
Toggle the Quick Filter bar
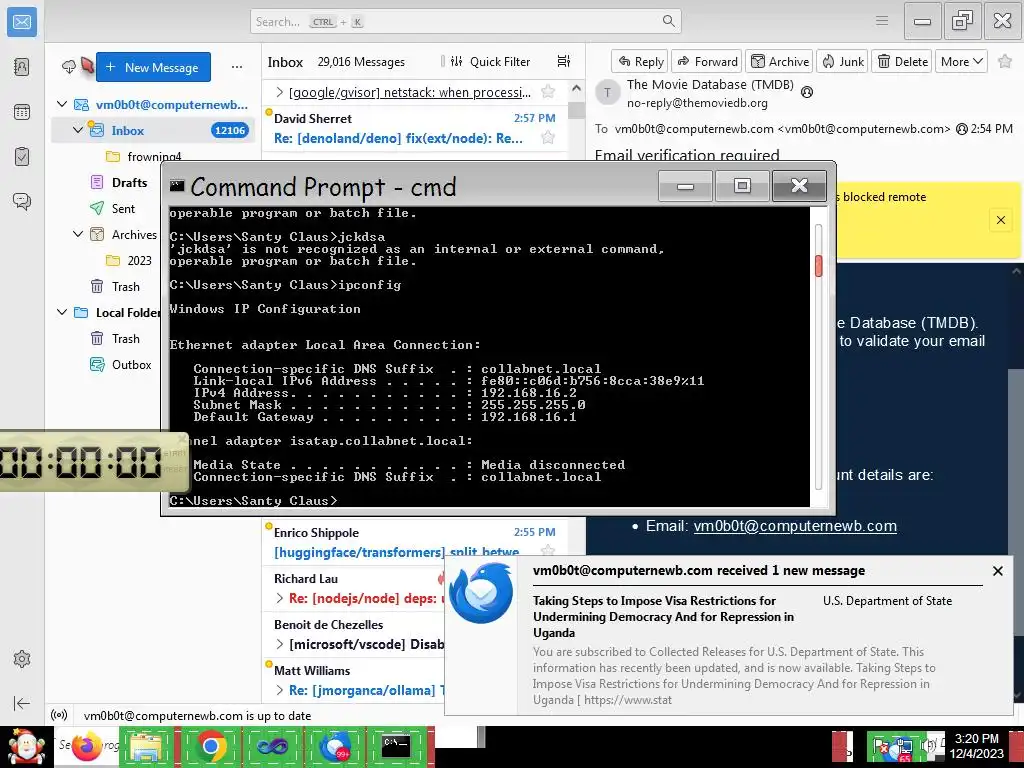click(x=490, y=61)
